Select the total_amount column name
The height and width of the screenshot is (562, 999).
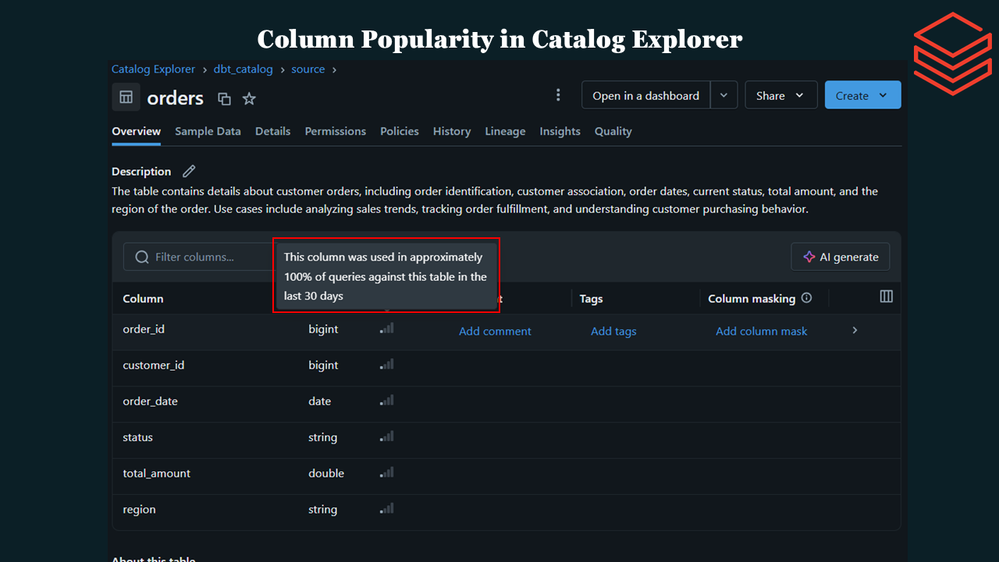point(157,473)
